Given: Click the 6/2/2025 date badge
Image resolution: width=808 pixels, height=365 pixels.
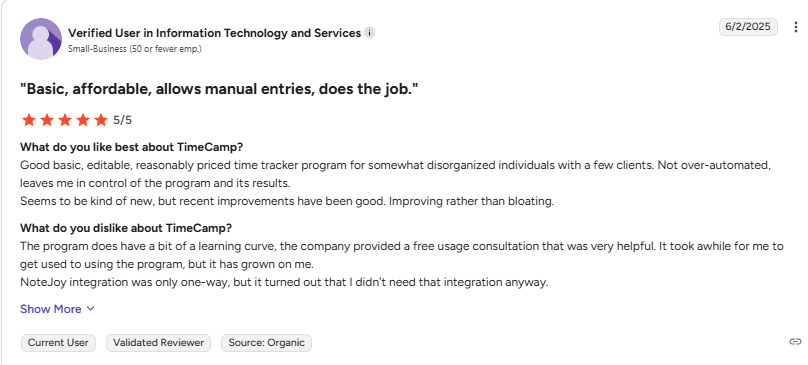Looking at the screenshot, I should pos(748,27).
